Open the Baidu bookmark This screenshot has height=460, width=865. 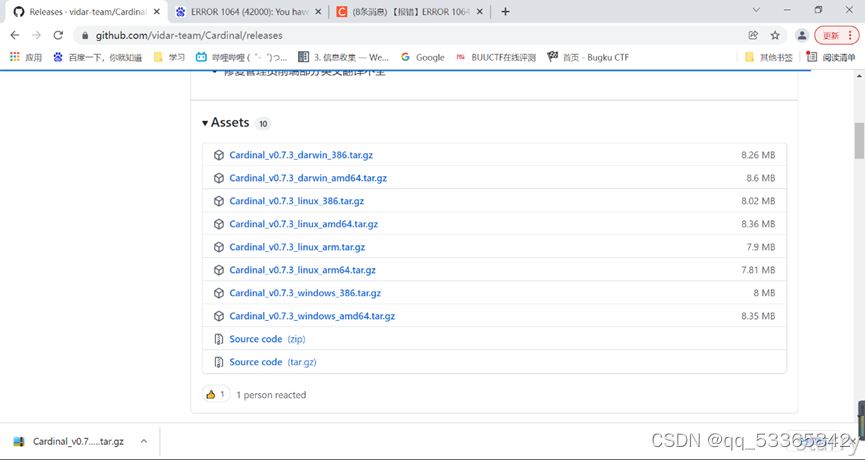pyautogui.click(x=98, y=57)
